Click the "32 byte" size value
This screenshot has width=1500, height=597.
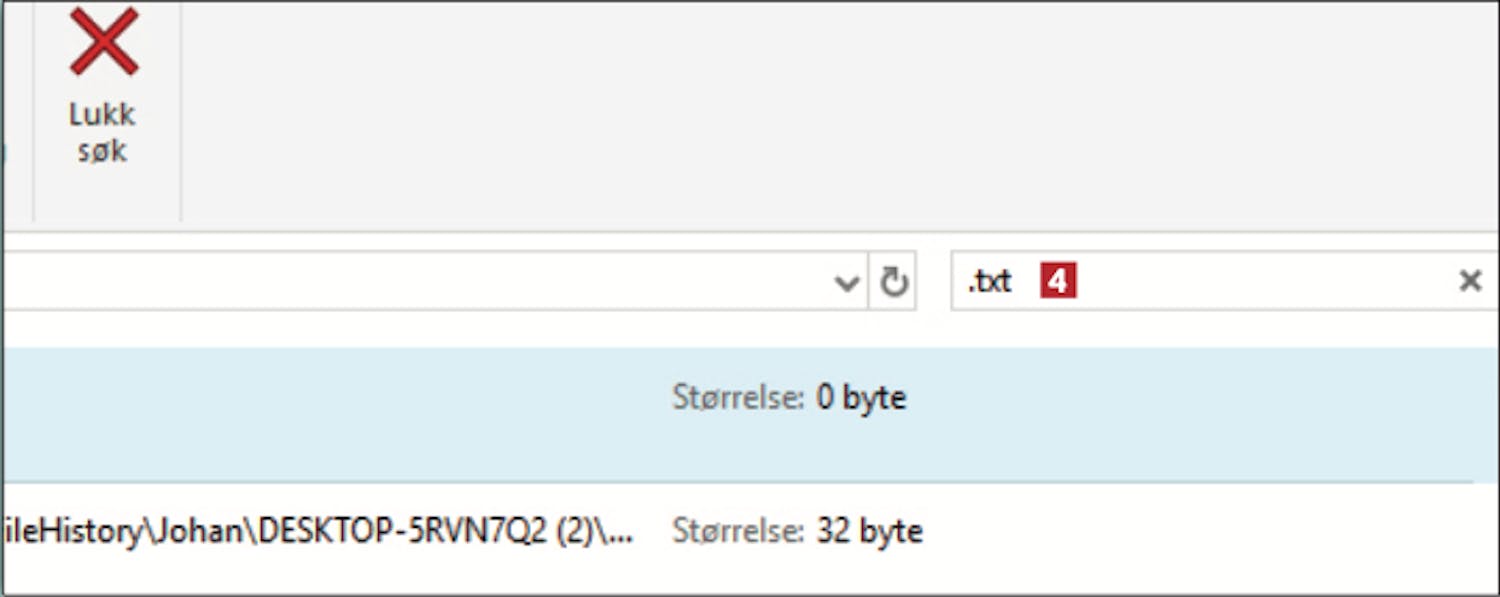[x=869, y=531]
